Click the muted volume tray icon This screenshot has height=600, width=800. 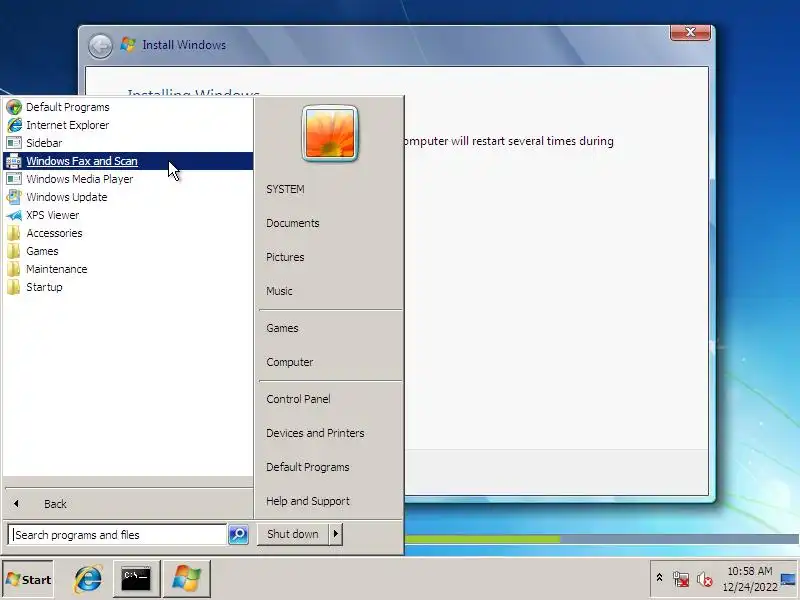pyautogui.click(x=705, y=580)
